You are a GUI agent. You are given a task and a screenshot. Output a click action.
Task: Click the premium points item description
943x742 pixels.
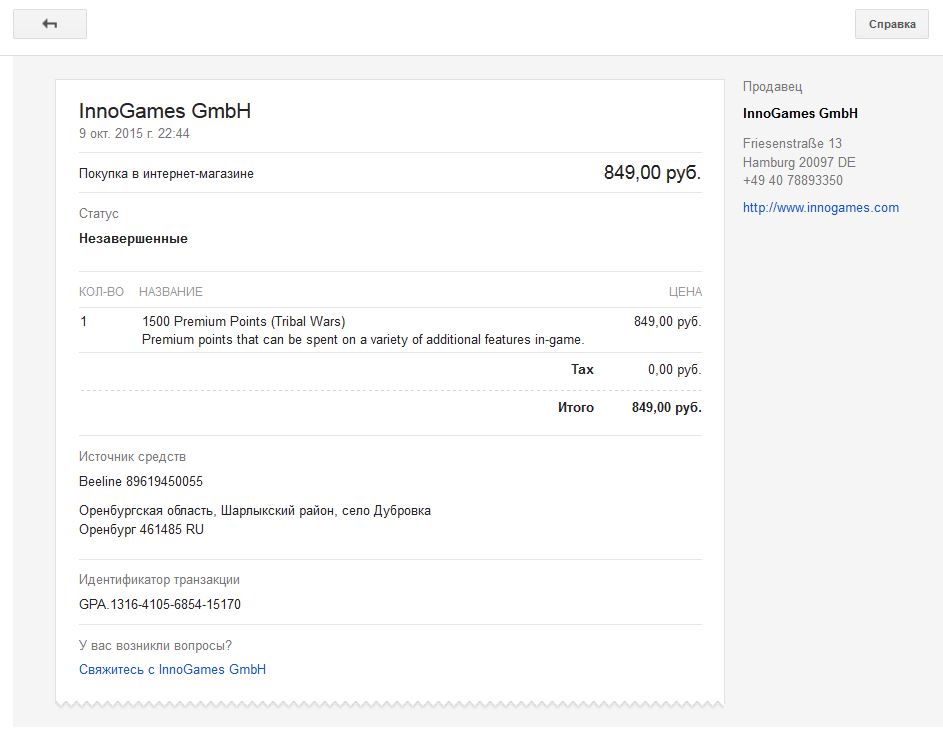pyautogui.click(x=363, y=340)
